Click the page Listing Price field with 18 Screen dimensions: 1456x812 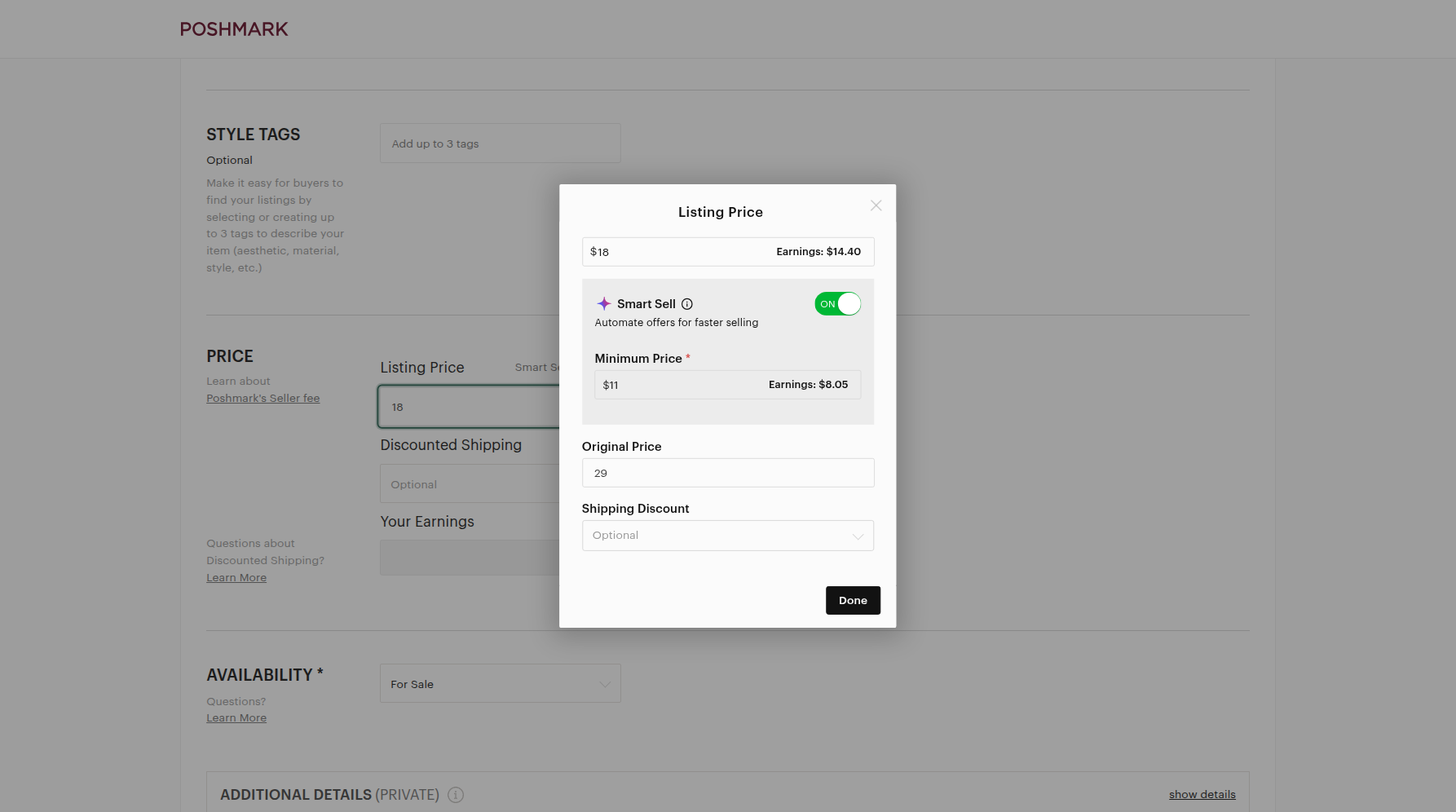(469, 407)
